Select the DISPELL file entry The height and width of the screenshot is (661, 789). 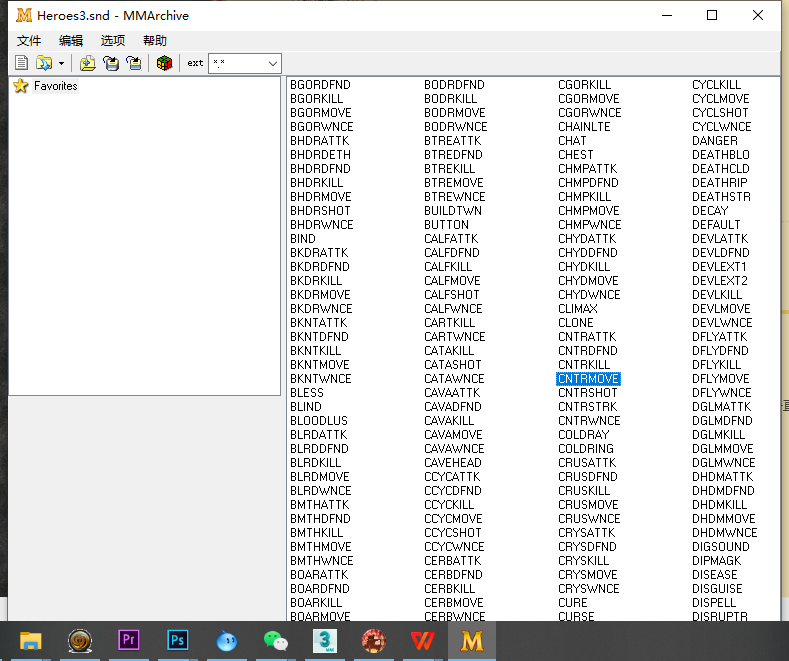click(x=714, y=602)
